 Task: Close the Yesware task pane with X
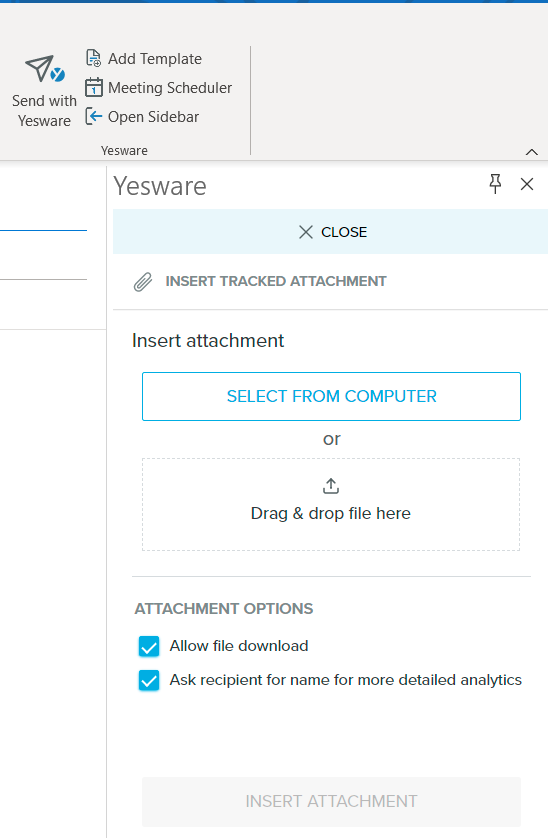[527, 184]
